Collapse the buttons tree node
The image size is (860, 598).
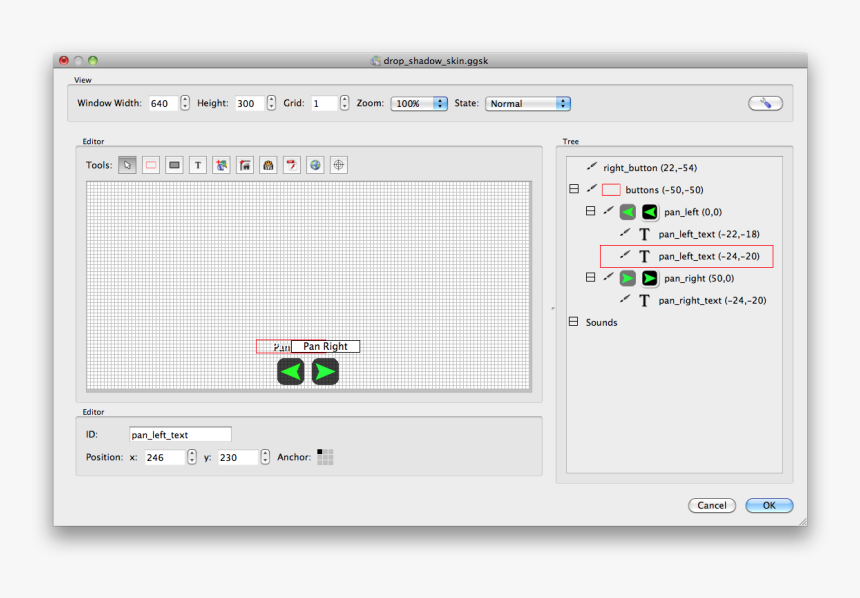(x=574, y=189)
